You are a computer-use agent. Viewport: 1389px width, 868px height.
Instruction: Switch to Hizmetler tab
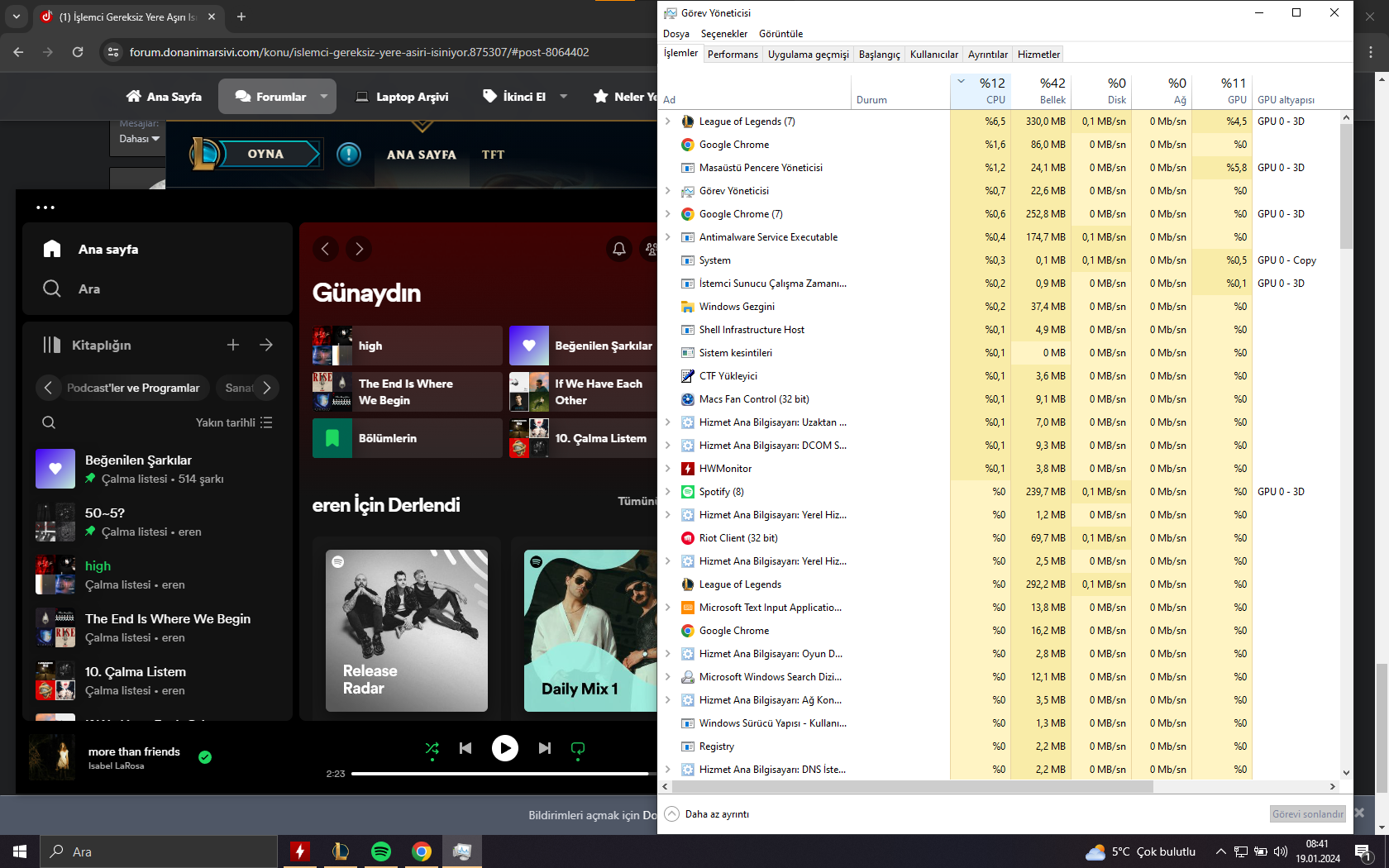click(x=1038, y=55)
